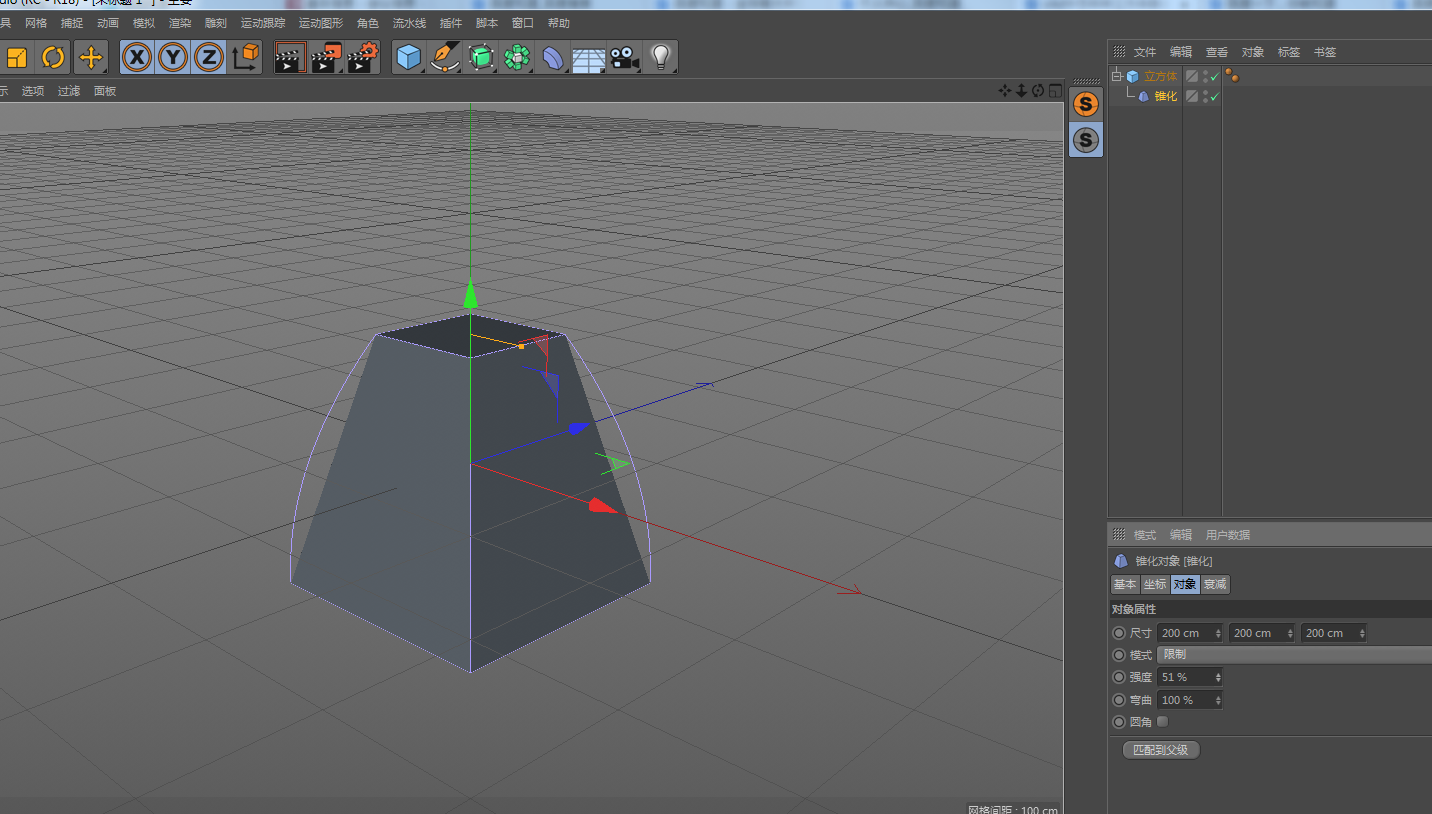Select the rotate tool icon
1432x814 pixels.
pos(53,58)
